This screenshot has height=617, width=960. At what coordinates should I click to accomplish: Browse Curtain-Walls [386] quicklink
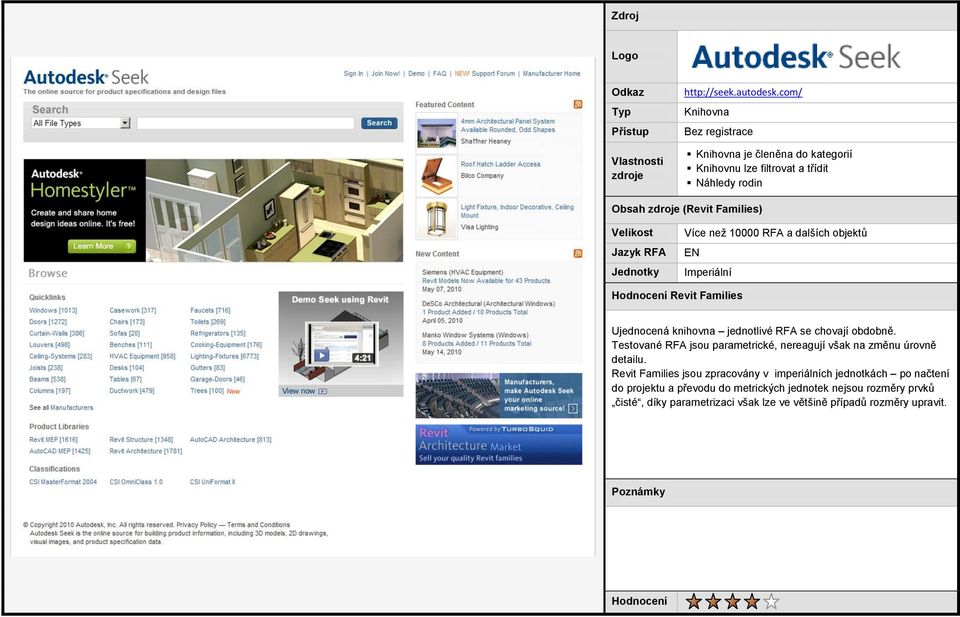tap(57, 334)
